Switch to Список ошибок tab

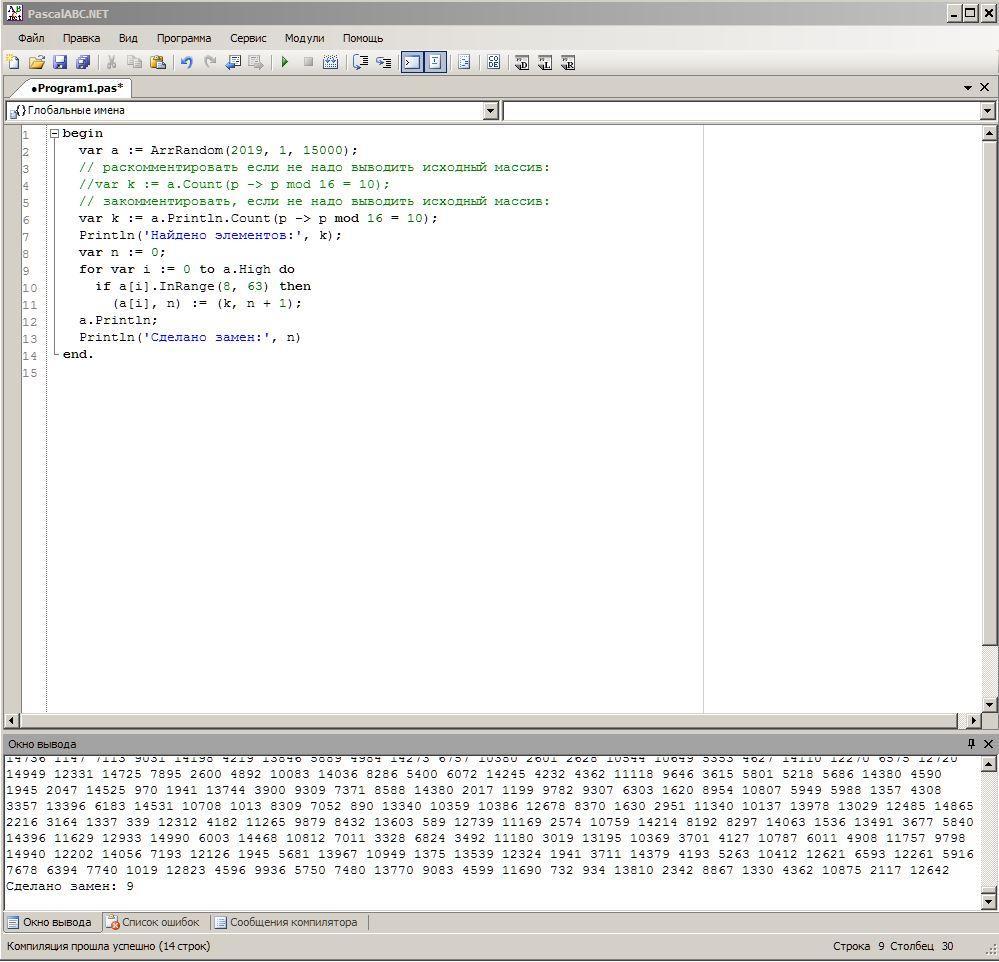153,922
